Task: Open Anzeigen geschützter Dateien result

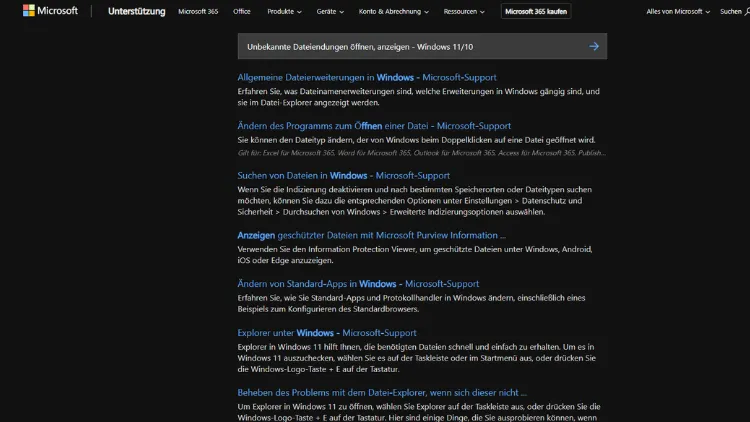Action: tap(371, 235)
